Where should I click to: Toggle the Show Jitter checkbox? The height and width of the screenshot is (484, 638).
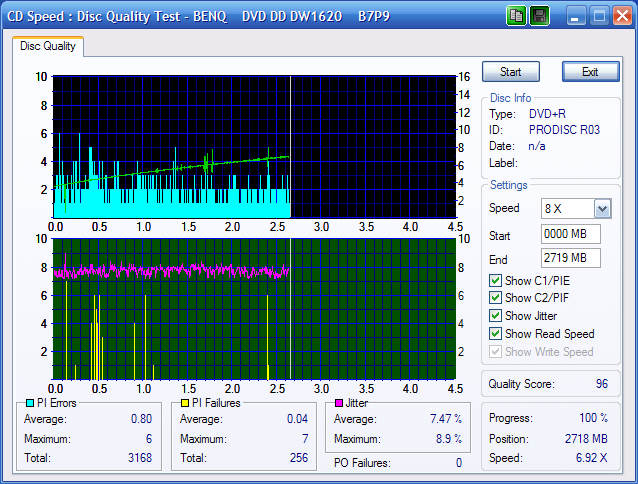point(495,316)
